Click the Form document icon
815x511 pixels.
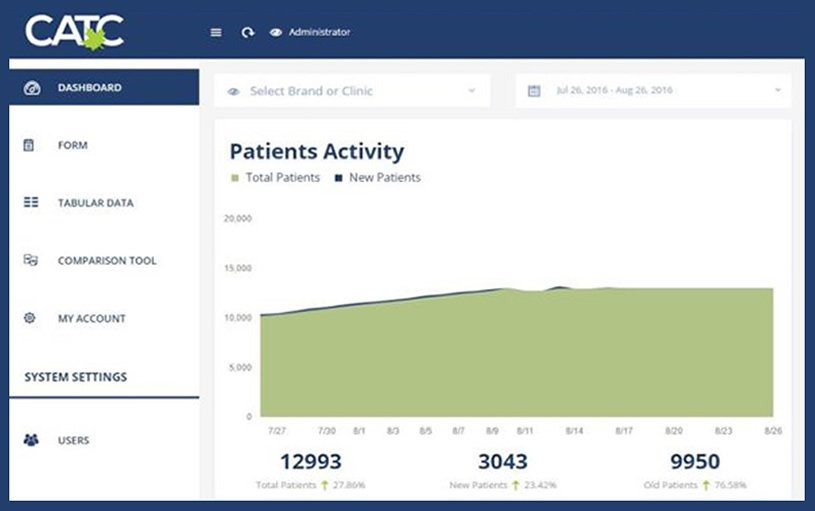pos(29,145)
